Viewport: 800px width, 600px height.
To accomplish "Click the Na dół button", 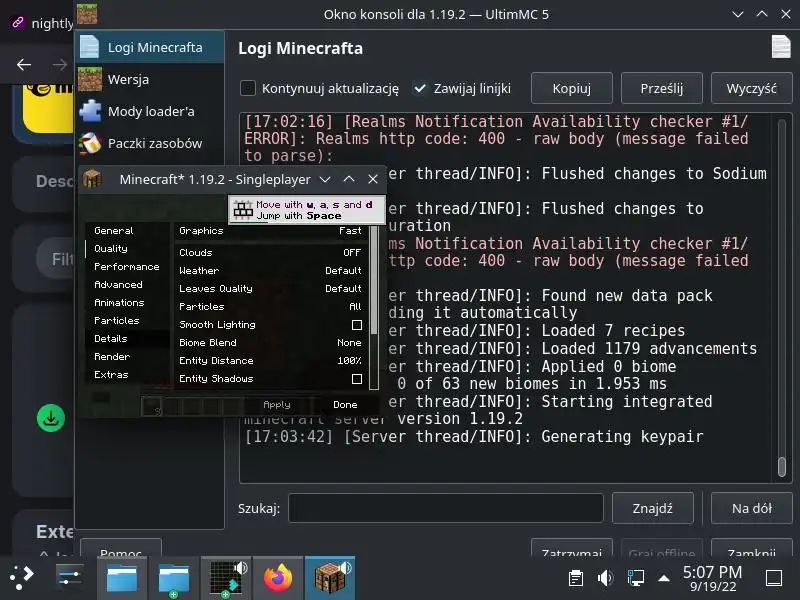I will click(x=752, y=508).
